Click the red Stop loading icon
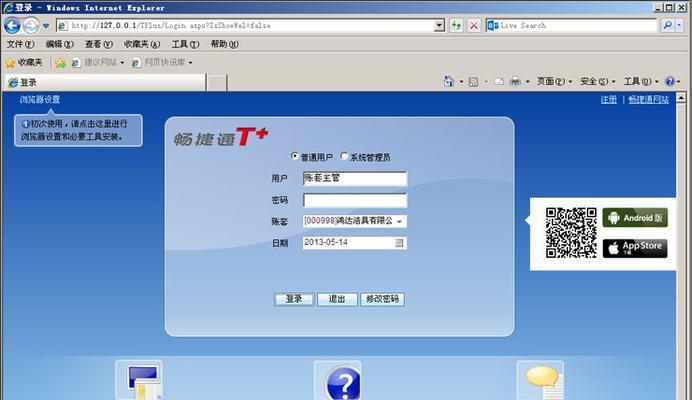Image resolution: width=692 pixels, height=400 pixels. point(474,26)
